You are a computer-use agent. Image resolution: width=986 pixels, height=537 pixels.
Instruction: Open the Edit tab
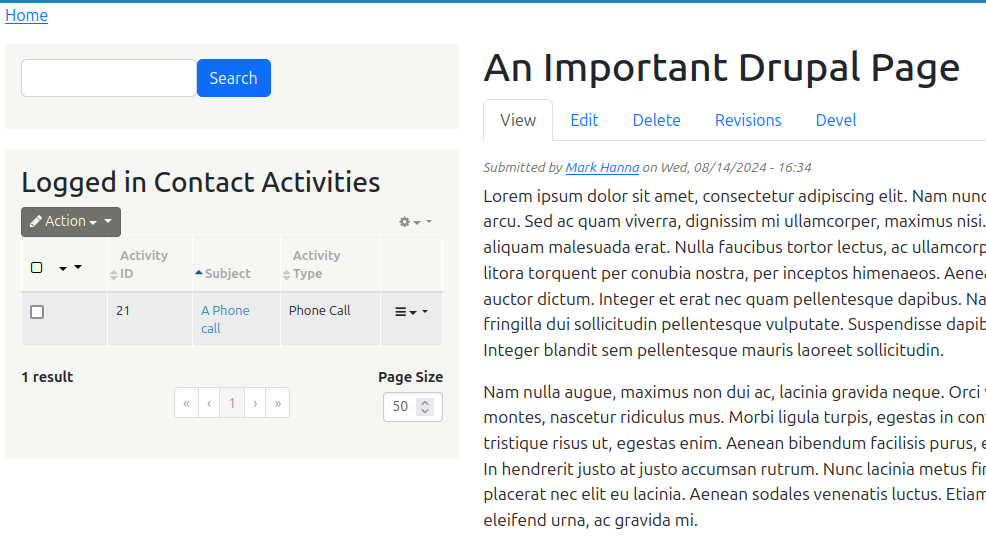584,120
